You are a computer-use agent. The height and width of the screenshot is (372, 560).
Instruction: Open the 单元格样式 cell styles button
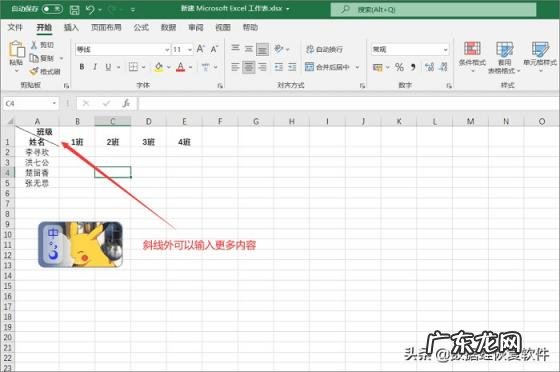point(540,56)
